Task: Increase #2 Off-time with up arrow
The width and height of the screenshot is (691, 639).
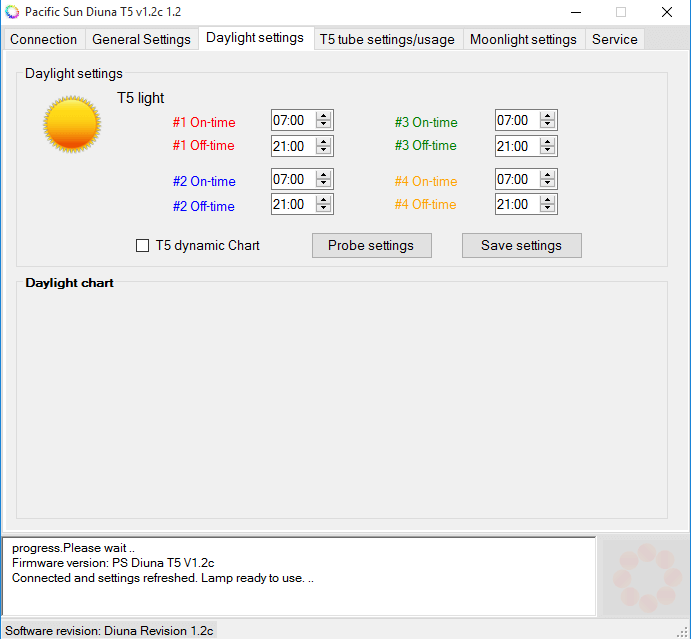Action: [x=323, y=200]
